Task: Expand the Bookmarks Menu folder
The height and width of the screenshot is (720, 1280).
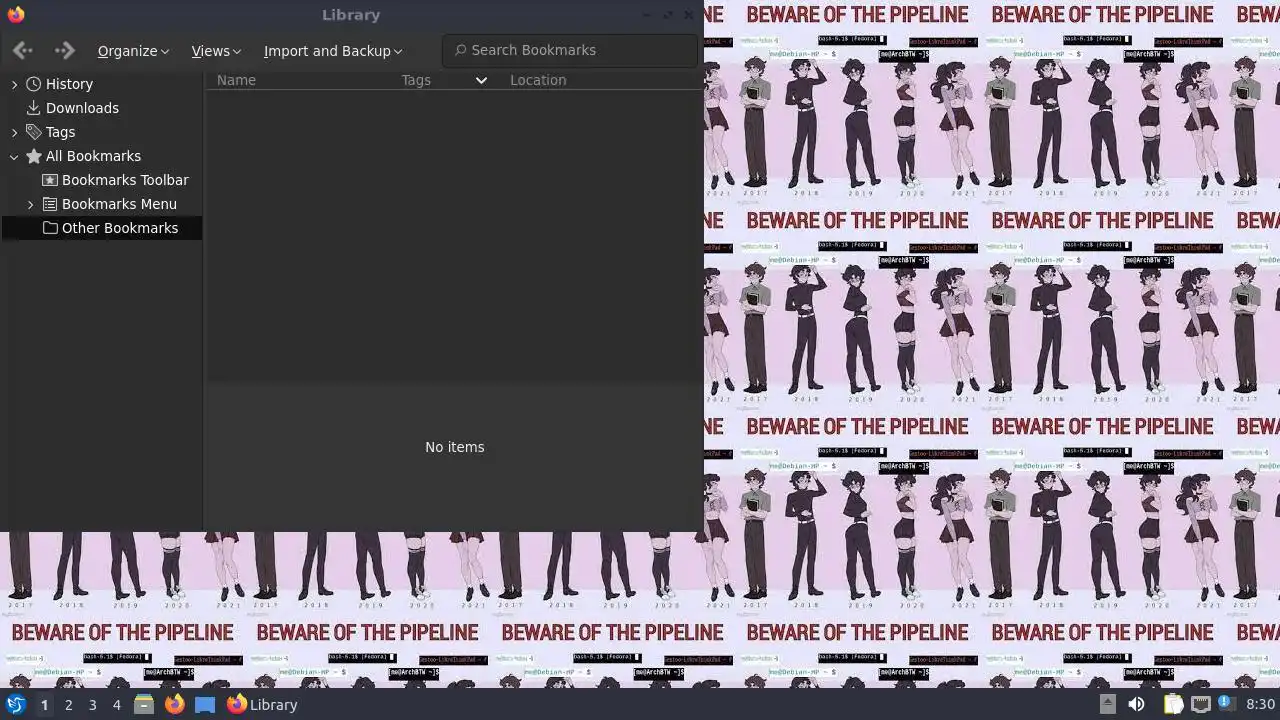Action: 30,204
